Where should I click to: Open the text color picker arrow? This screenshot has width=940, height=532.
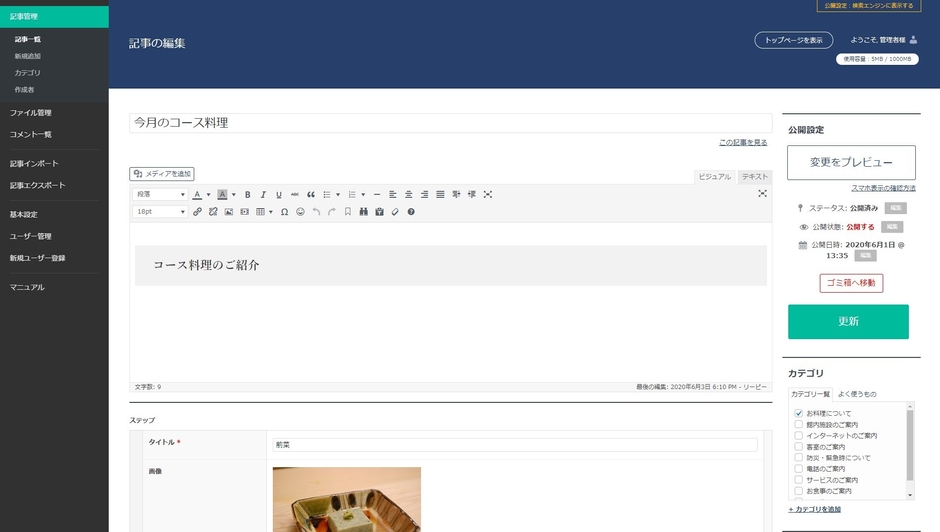[x=209, y=194]
